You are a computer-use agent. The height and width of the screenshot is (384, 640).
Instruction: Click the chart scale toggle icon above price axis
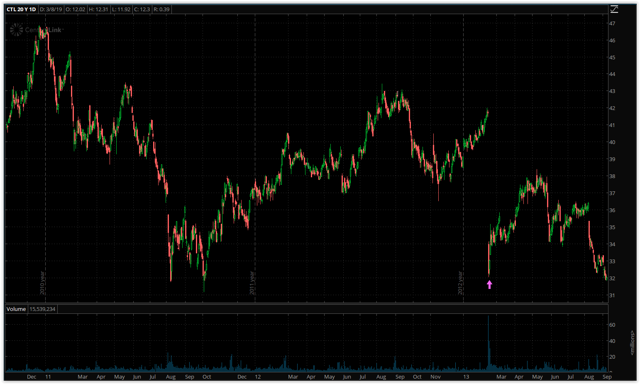614,9
